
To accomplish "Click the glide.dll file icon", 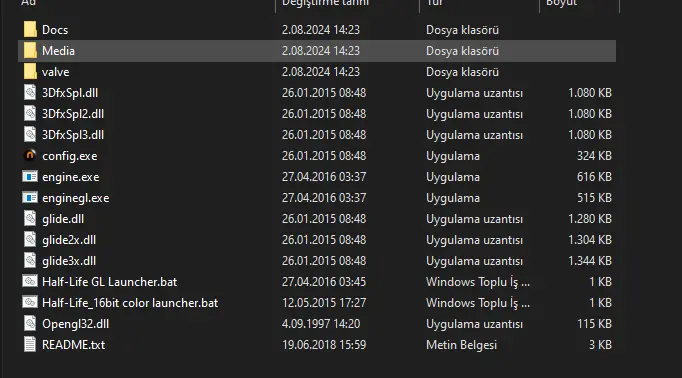I will pyautogui.click(x=30, y=218).
